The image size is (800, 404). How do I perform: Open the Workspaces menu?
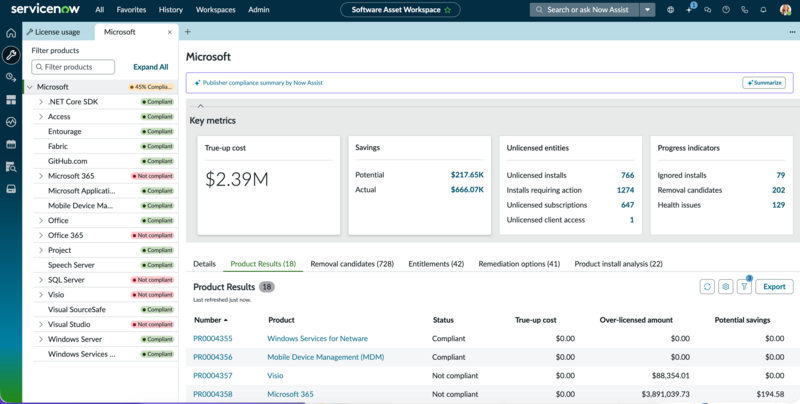pos(216,10)
